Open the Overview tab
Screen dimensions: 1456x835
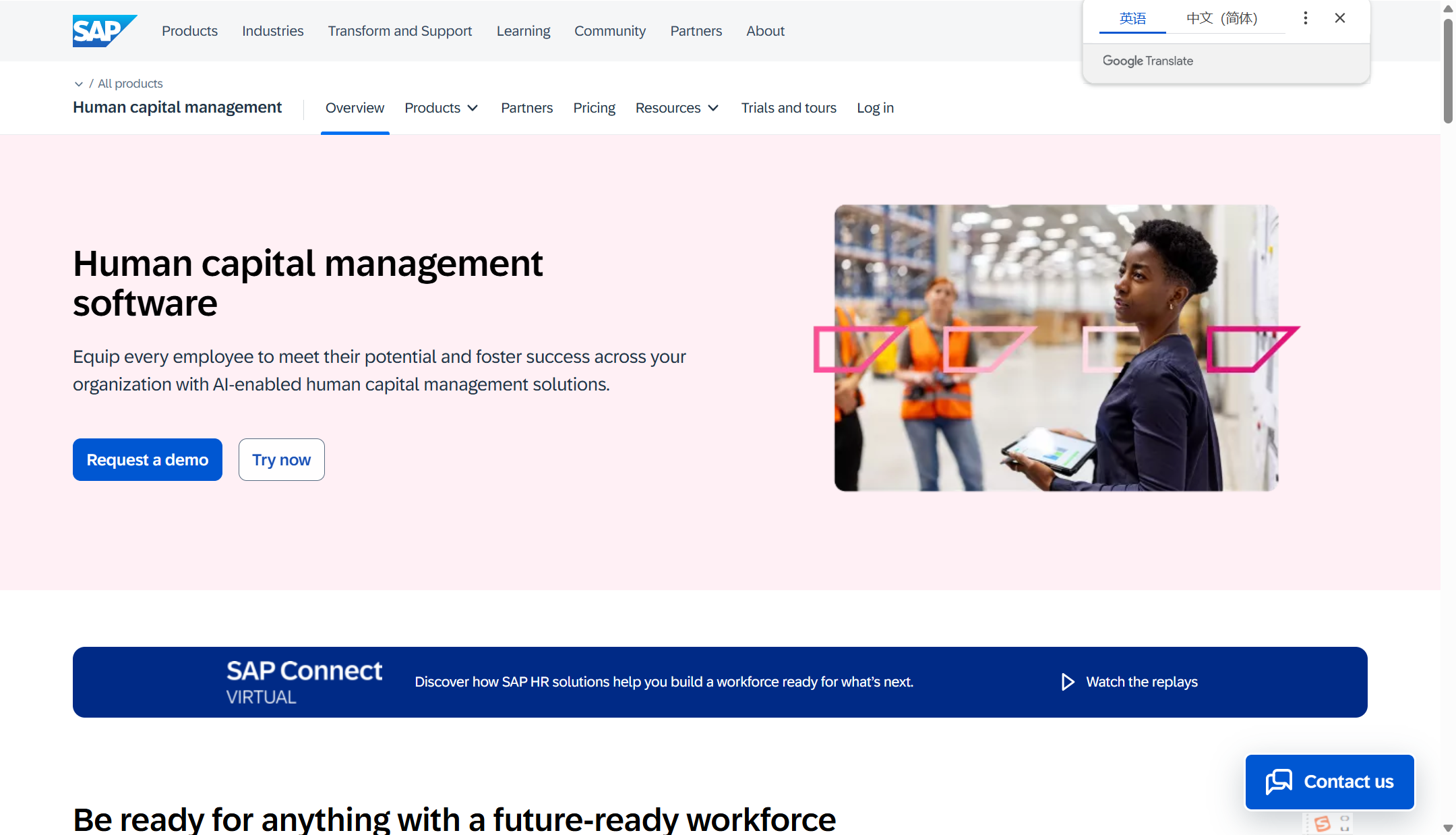pos(355,108)
